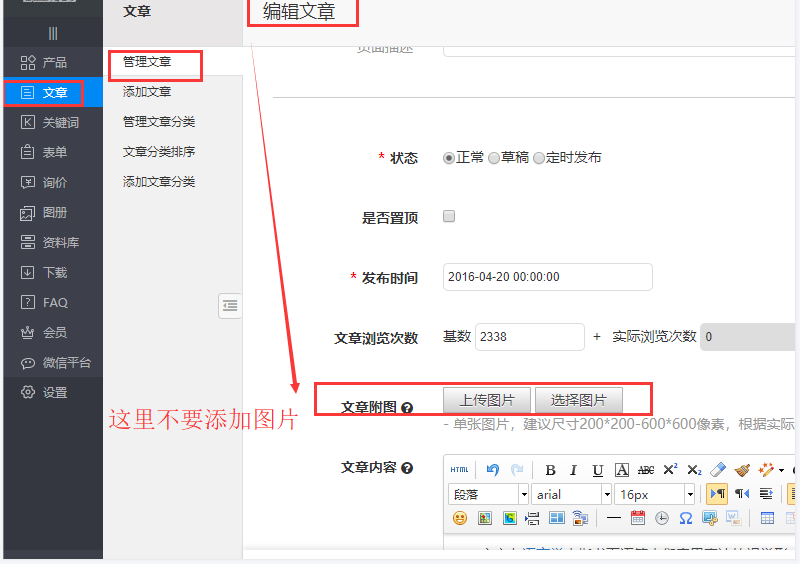This screenshot has height=564, width=800.
Task: Apply superscript formatting
Action: pyautogui.click(x=670, y=470)
